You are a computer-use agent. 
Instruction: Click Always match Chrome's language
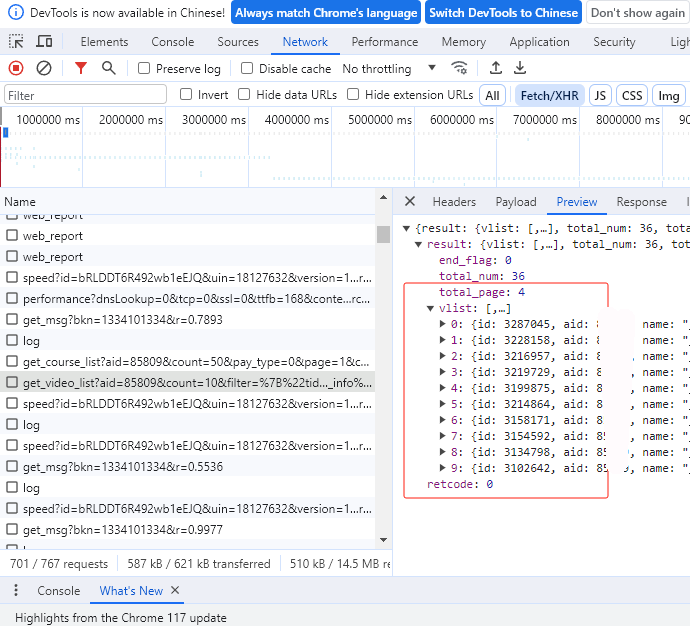(326, 13)
